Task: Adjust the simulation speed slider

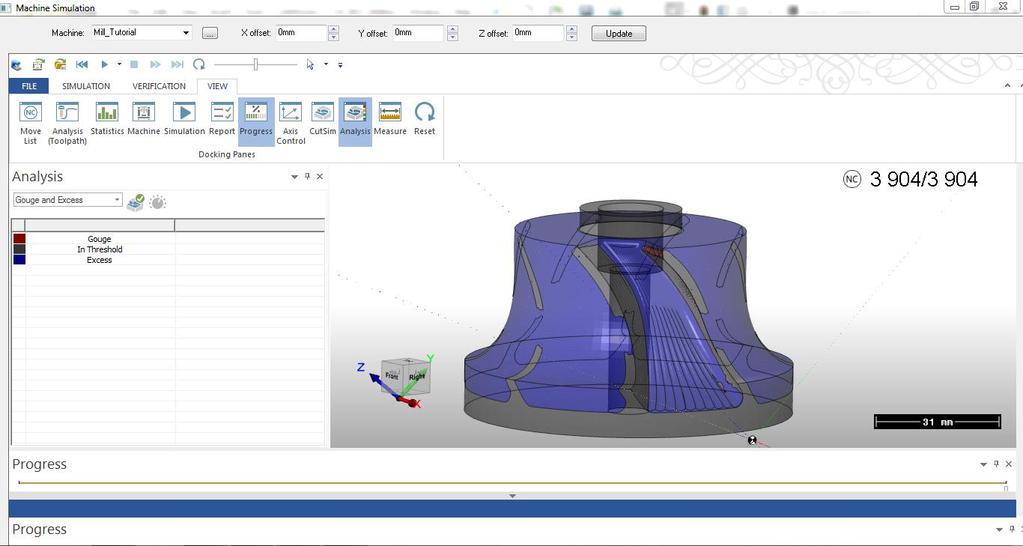Action: [x=256, y=64]
